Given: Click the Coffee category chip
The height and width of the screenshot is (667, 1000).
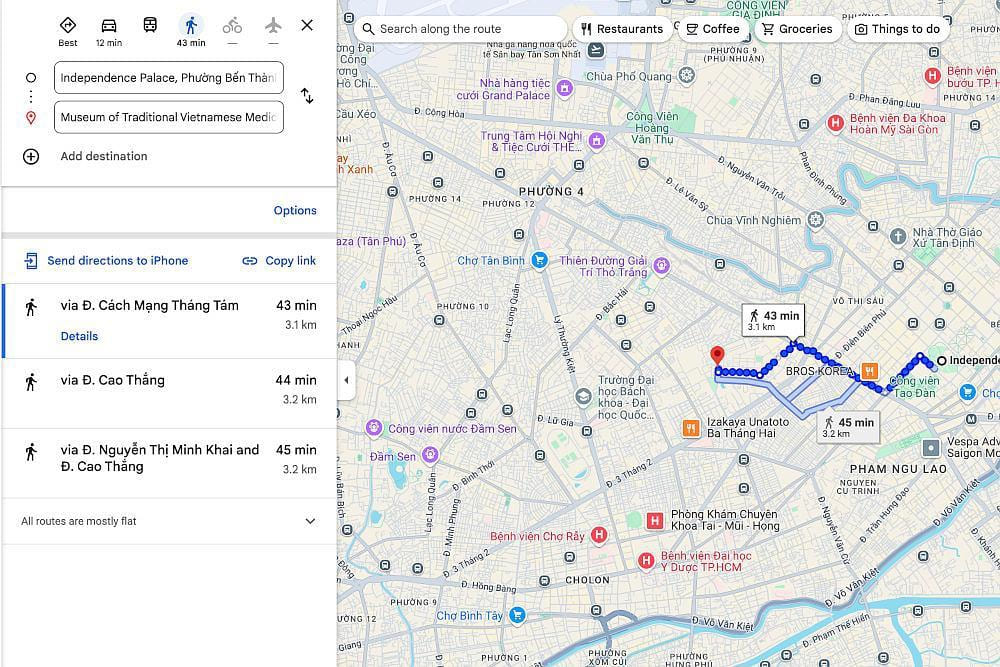Looking at the screenshot, I should pos(712,29).
